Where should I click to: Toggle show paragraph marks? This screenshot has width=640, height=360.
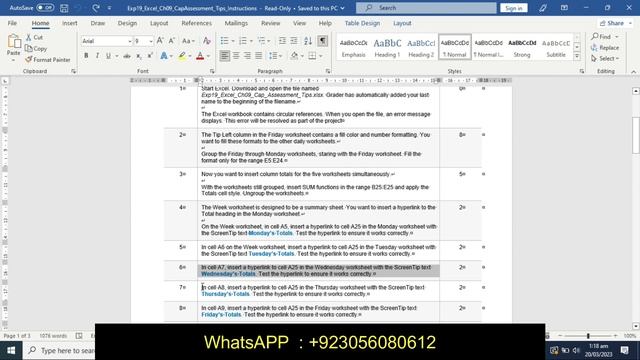[x=322, y=41]
